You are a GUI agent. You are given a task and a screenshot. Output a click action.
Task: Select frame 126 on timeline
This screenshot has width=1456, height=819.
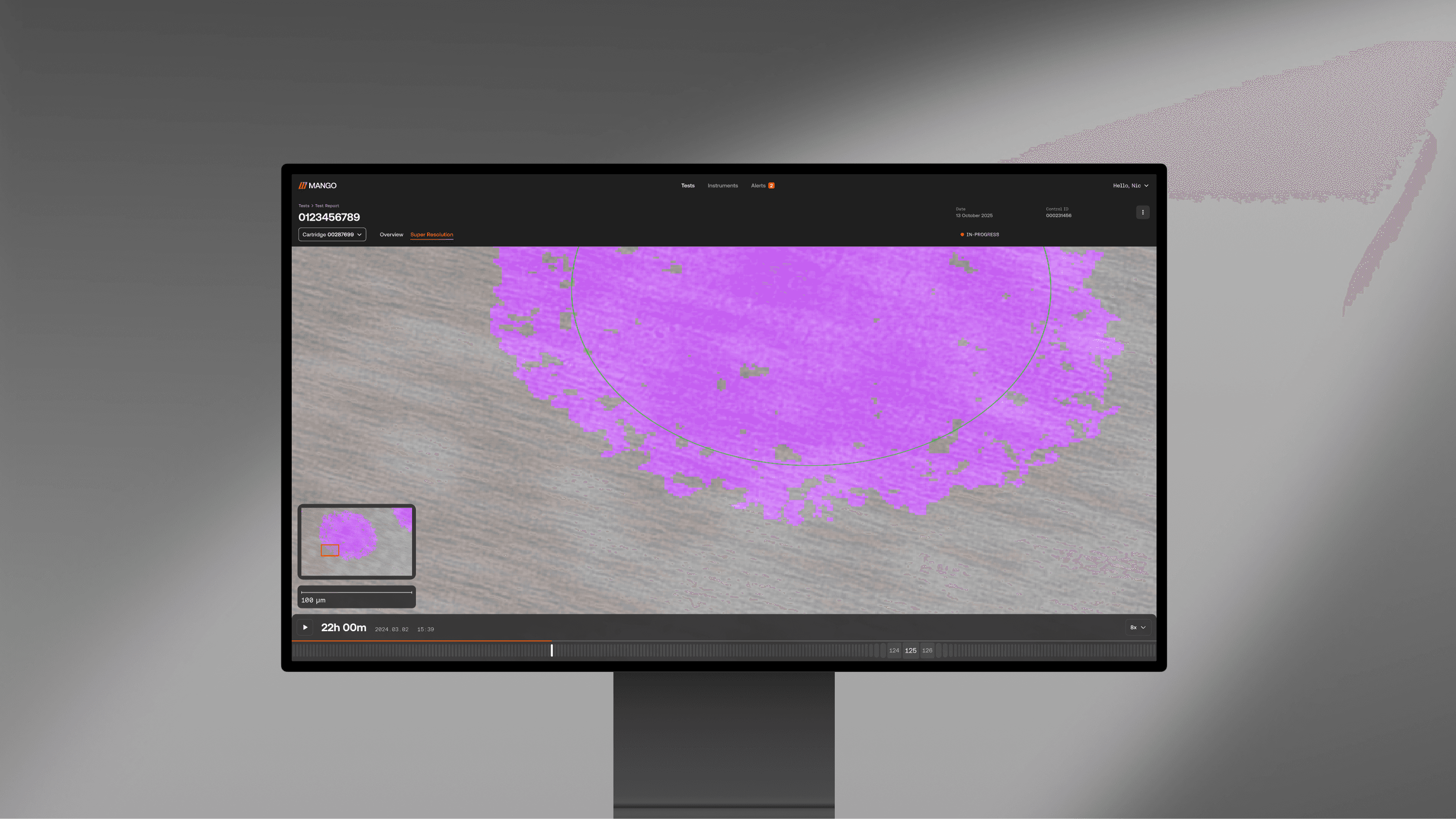[x=927, y=651]
